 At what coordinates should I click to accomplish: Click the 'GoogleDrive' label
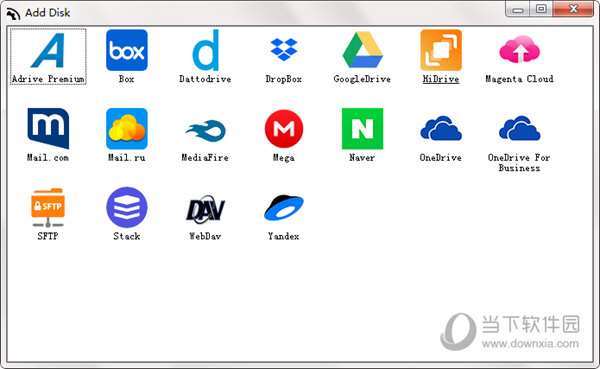click(x=362, y=79)
